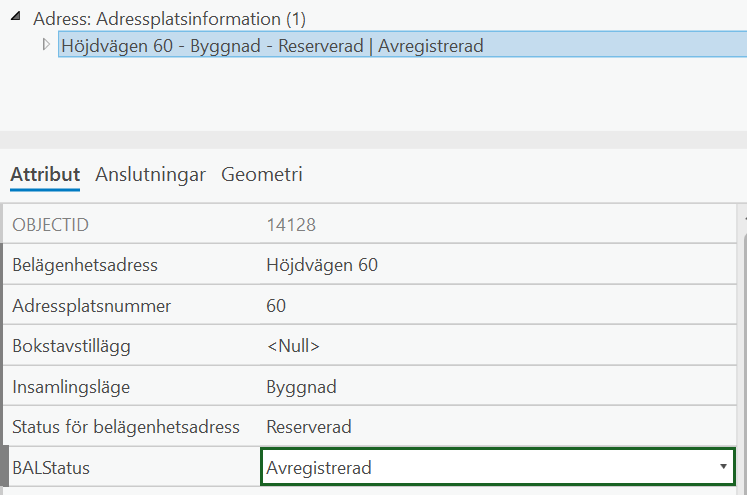Click the OBJECTID field label

(x=50, y=225)
